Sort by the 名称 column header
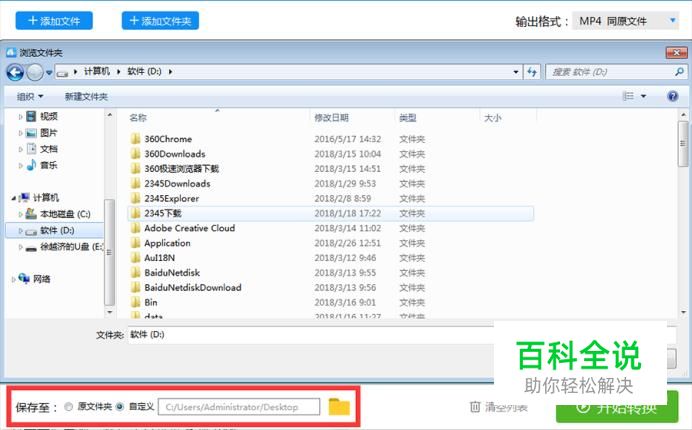Viewport: 692px width, 430px height. point(138,117)
